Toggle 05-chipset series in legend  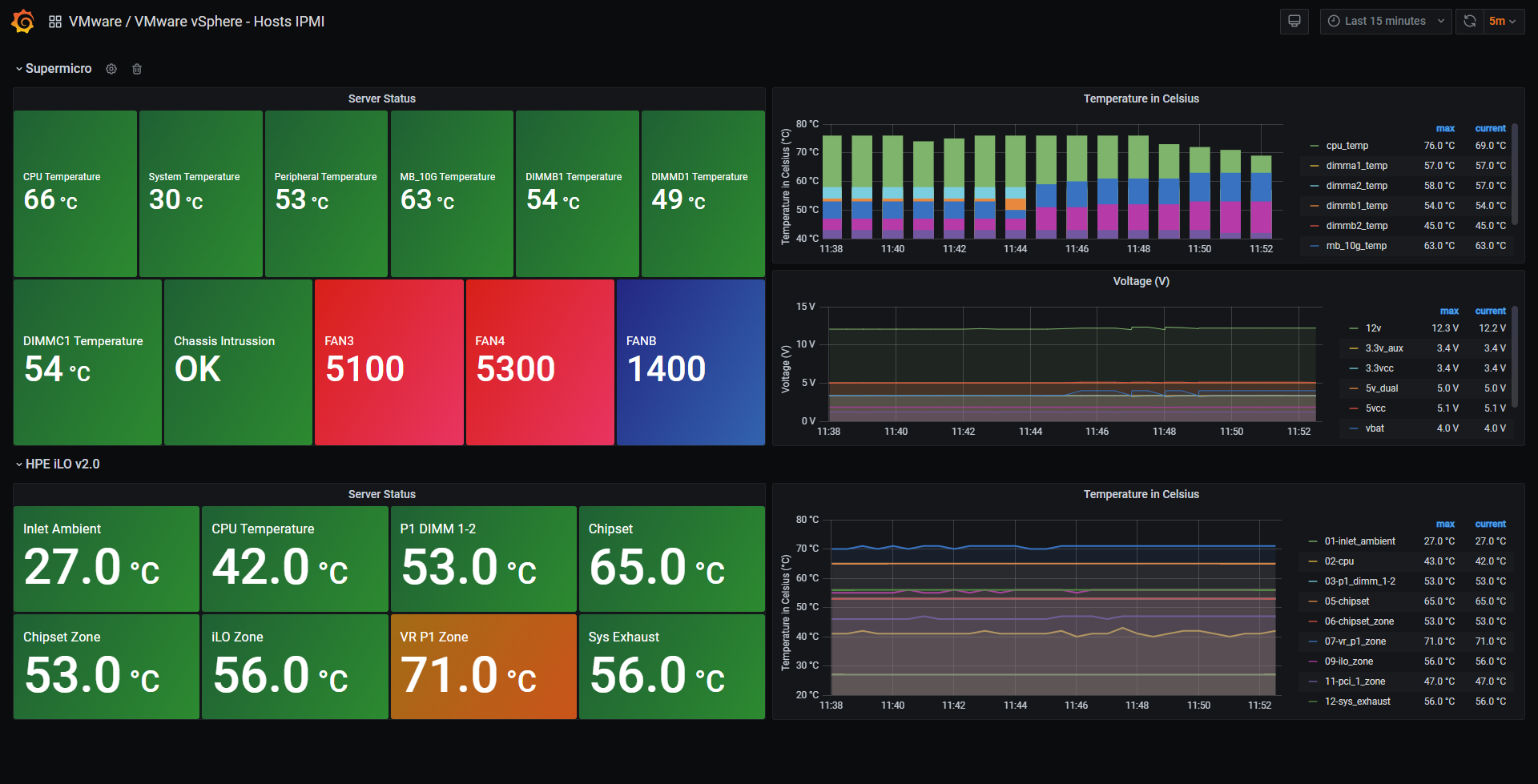click(x=1347, y=601)
